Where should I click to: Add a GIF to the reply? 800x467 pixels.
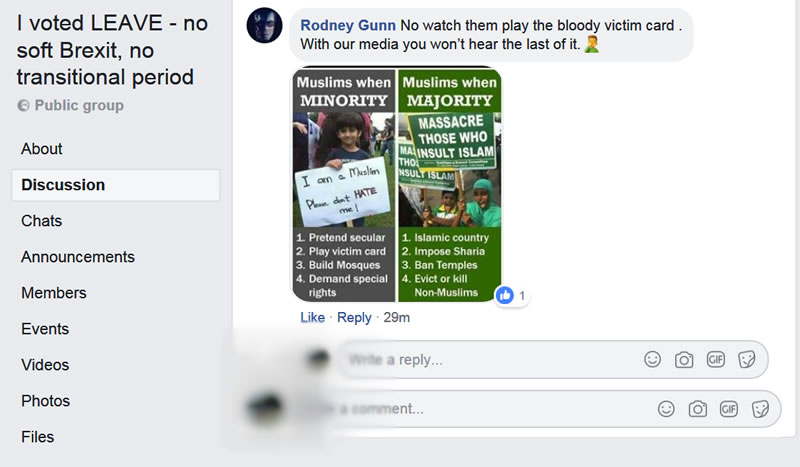pos(715,360)
